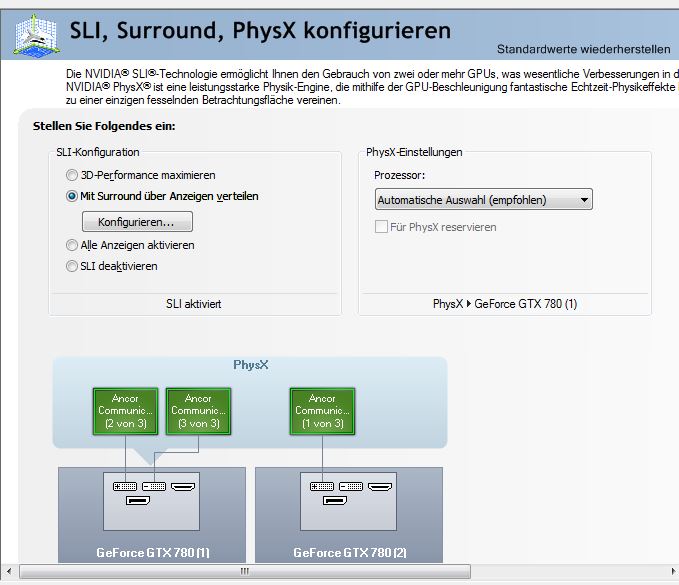Click first DVI port on GeForce GTX 780 (1)
Viewport: 679px width, 585px height.
pyautogui.click(x=125, y=487)
